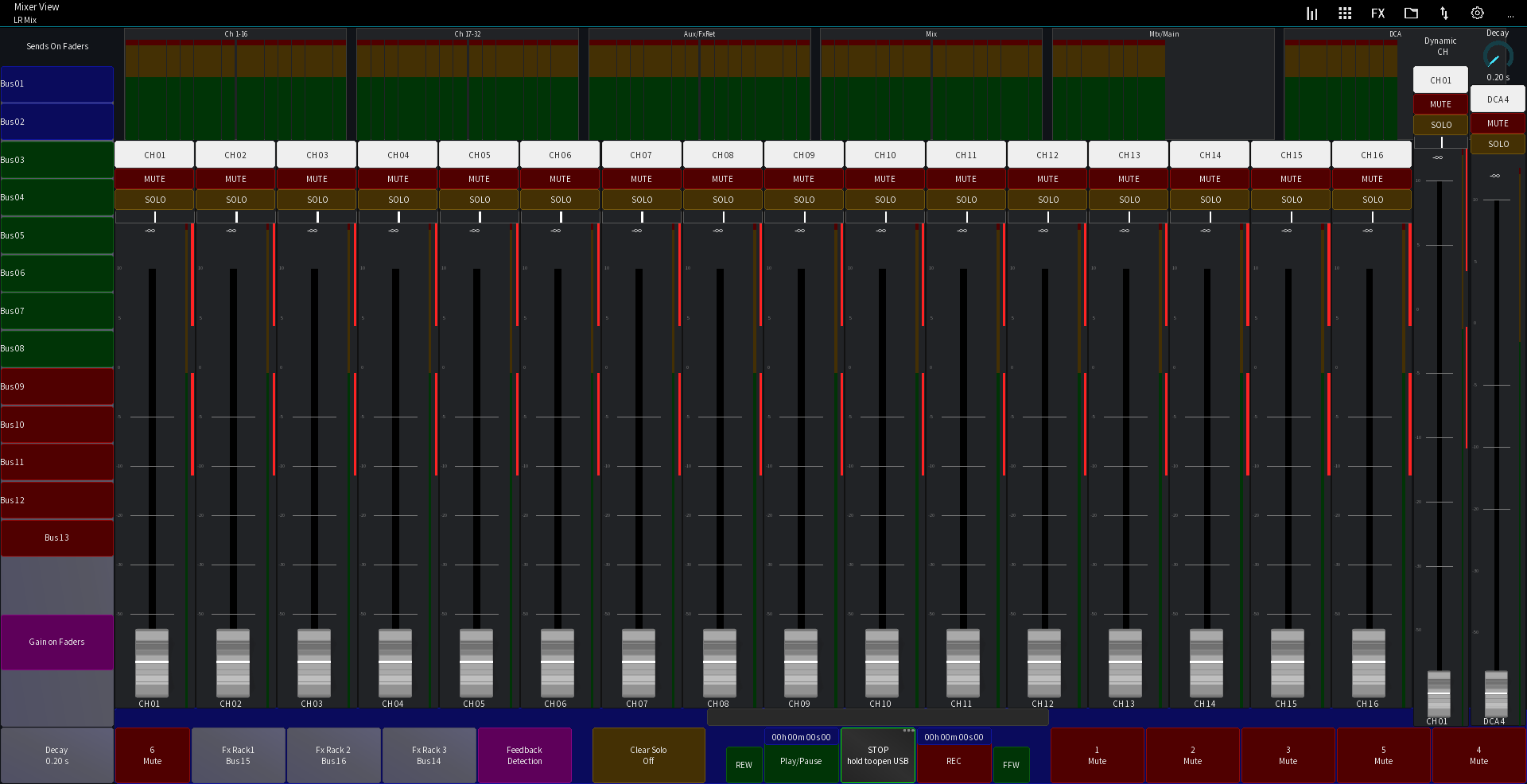This screenshot has width=1527, height=784.
Task: Open the settings gear icon
Action: 1477,13
